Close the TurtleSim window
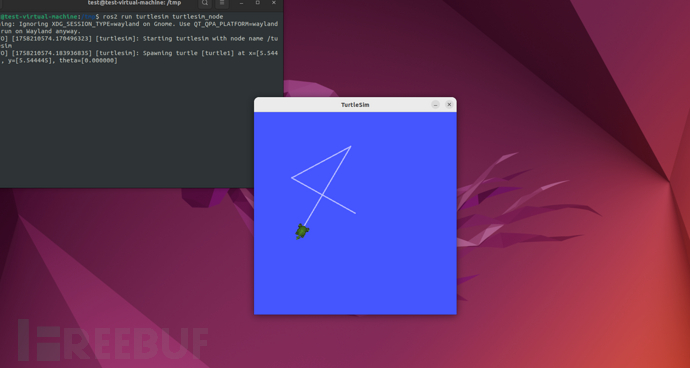Image resolution: width=690 pixels, height=368 pixels. pyautogui.click(x=449, y=105)
